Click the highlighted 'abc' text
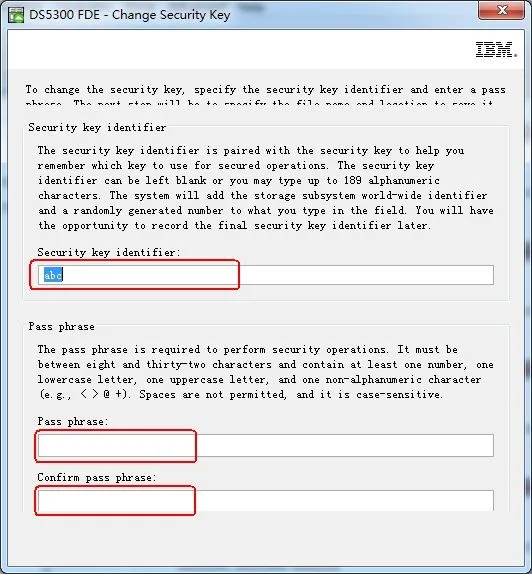The image size is (532, 574). [53, 275]
